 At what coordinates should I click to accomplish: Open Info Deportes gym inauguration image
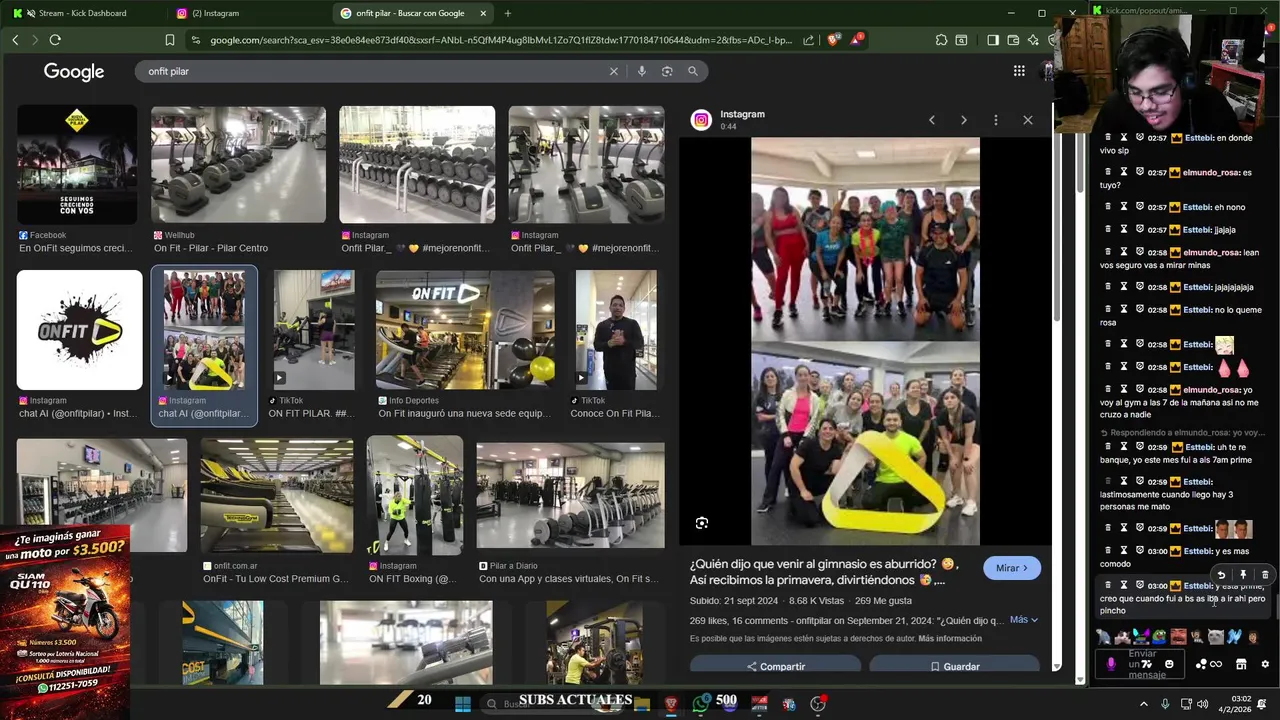pyautogui.click(x=465, y=330)
